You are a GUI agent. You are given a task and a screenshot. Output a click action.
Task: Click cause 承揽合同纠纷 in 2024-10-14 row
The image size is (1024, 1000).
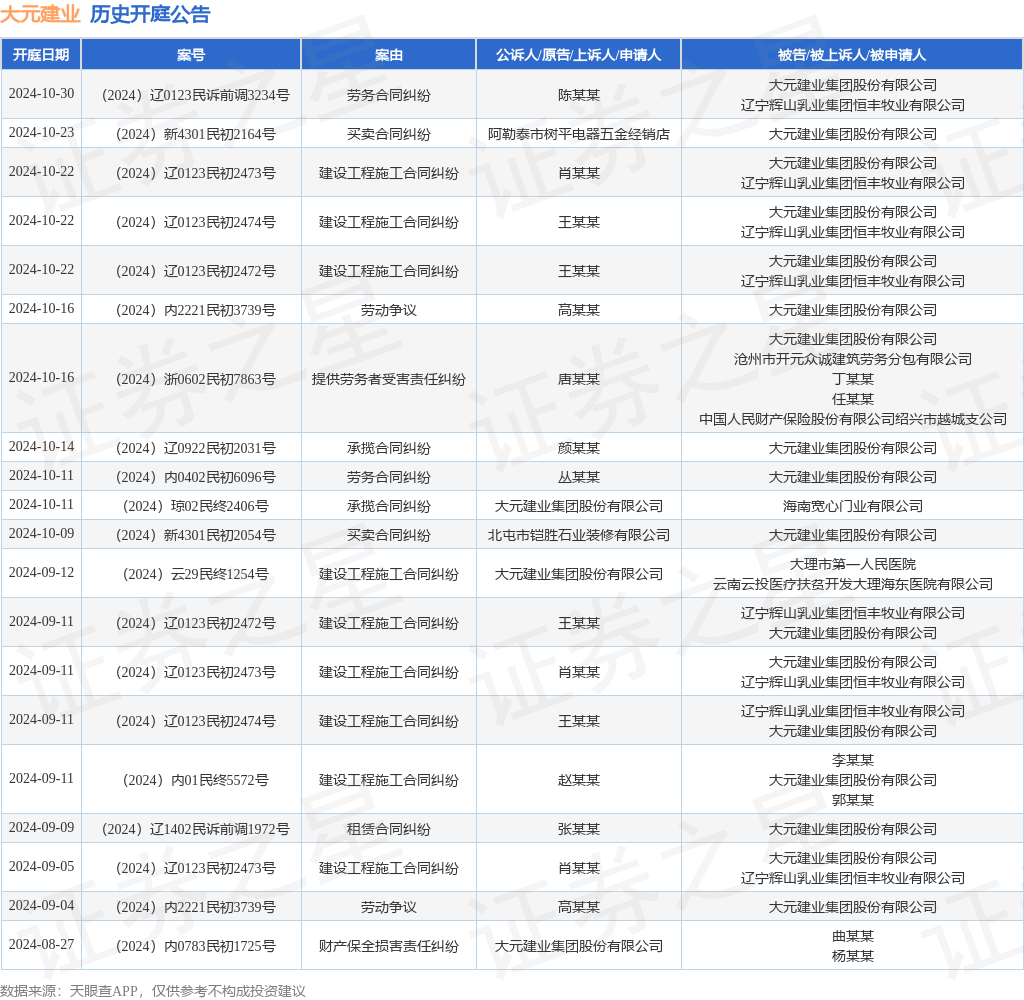click(389, 449)
